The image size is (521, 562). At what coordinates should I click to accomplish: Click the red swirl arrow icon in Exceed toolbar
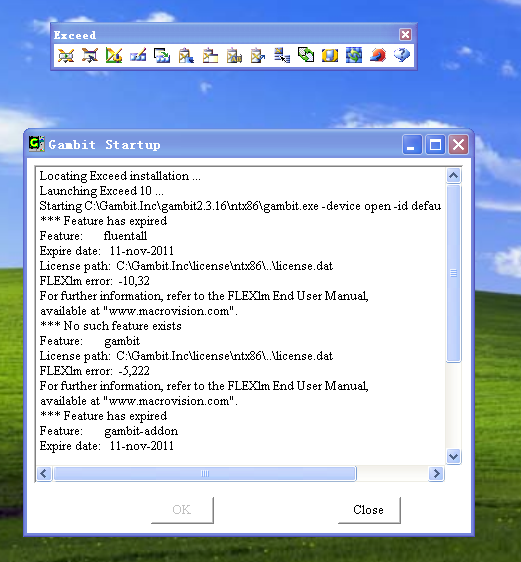[x=378, y=56]
